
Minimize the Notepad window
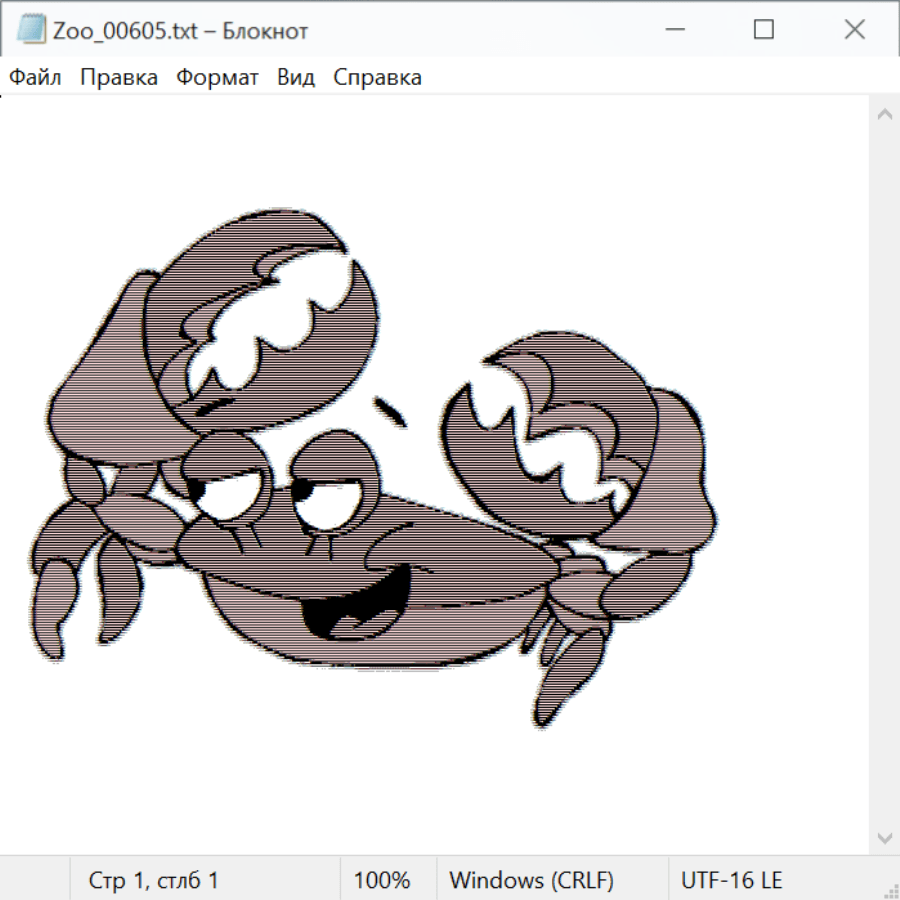click(x=673, y=30)
